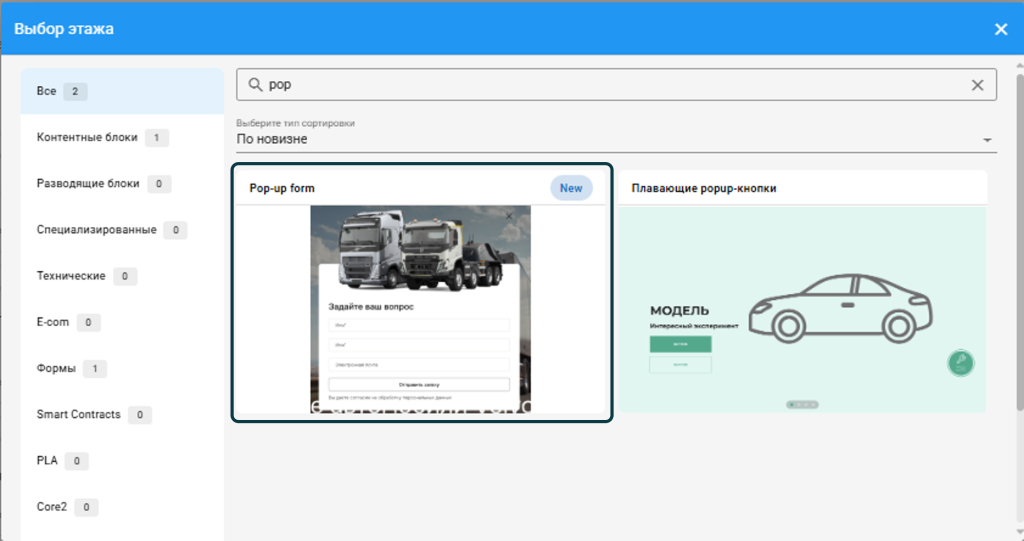Click the search input containing pop
The height and width of the screenshot is (541, 1024).
coord(616,85)
